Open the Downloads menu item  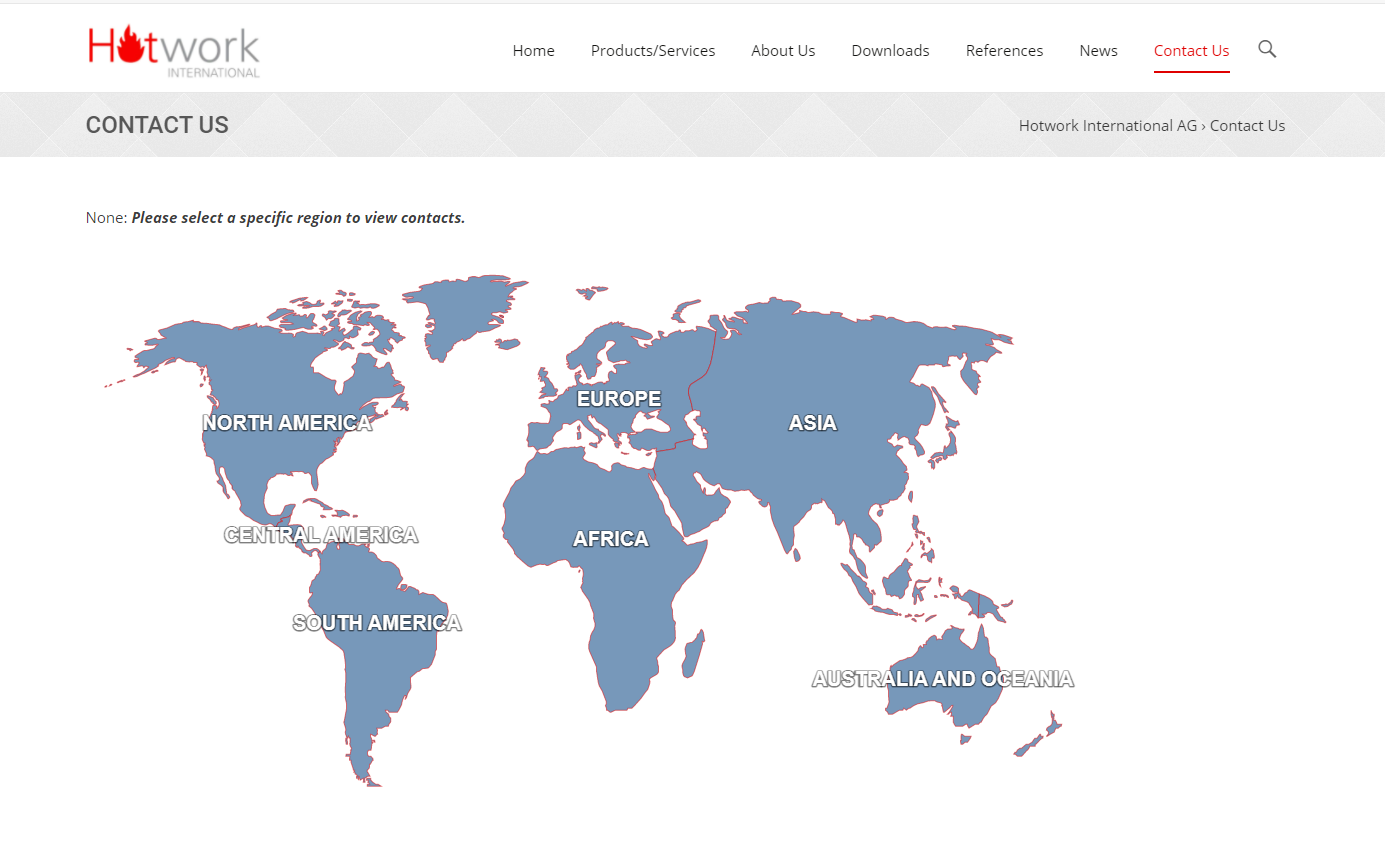890,50
